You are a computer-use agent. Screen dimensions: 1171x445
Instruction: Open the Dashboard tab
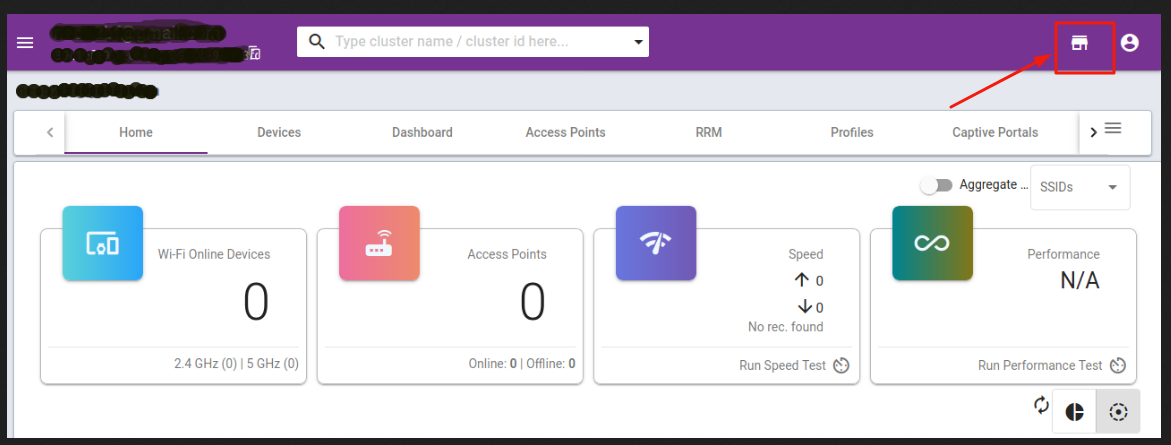pos(422,132)
